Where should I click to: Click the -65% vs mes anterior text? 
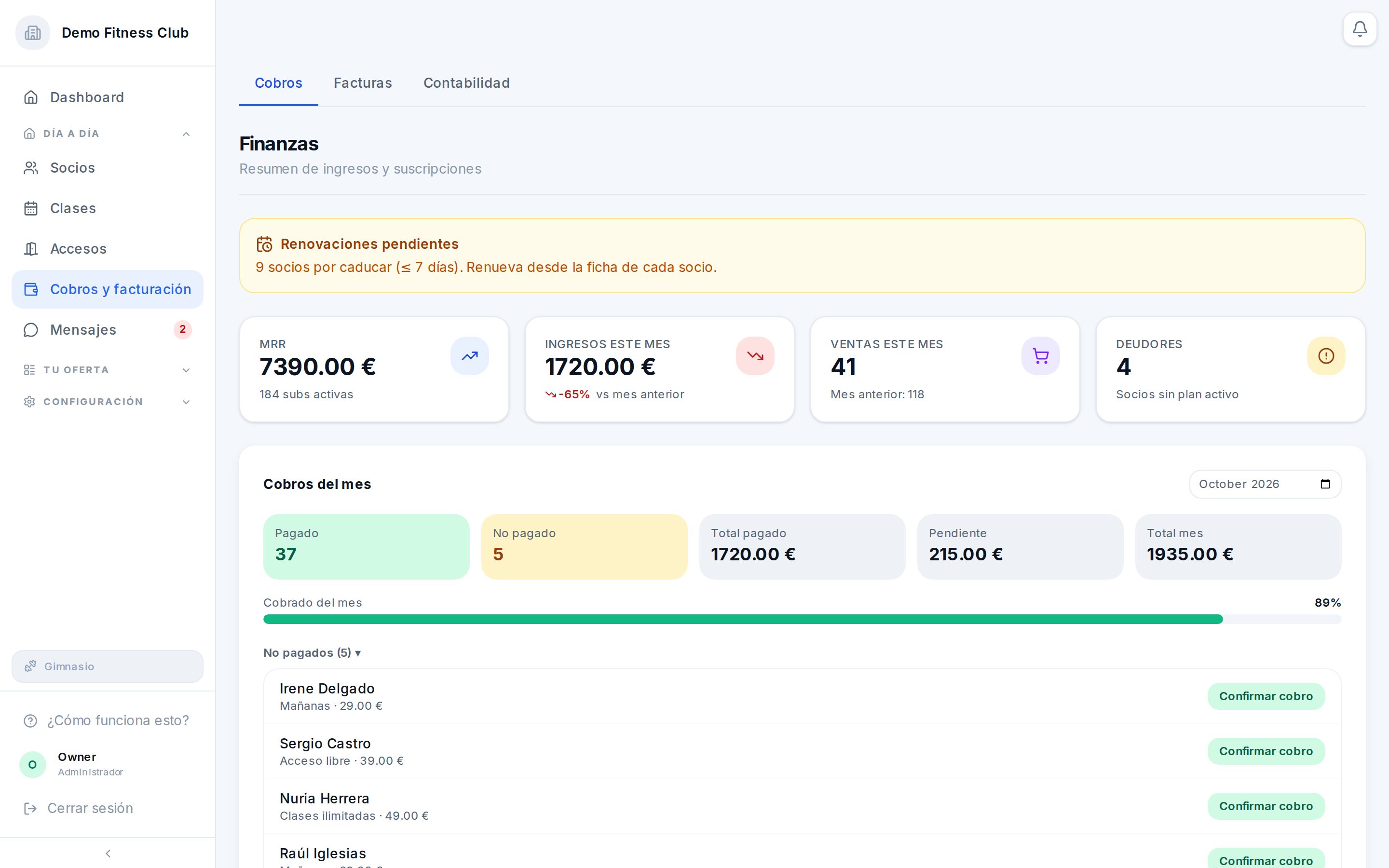tap(615, 394)
